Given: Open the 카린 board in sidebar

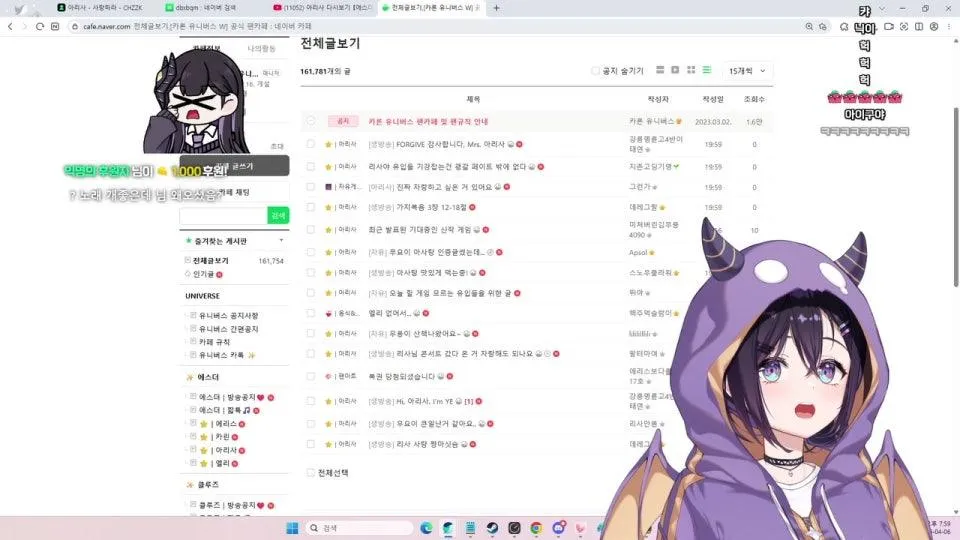Looking at the screenshot, I should click(x=221, y=437).
